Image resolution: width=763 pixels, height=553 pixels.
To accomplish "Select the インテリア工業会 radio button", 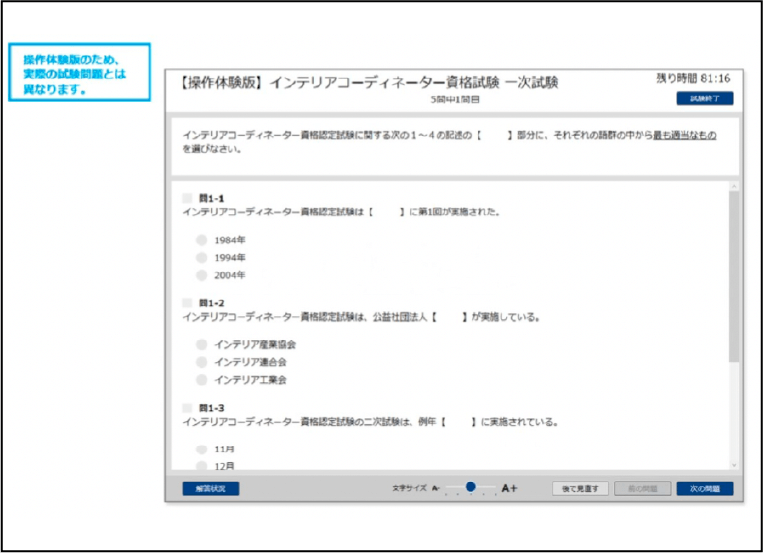I will point(202,380).
